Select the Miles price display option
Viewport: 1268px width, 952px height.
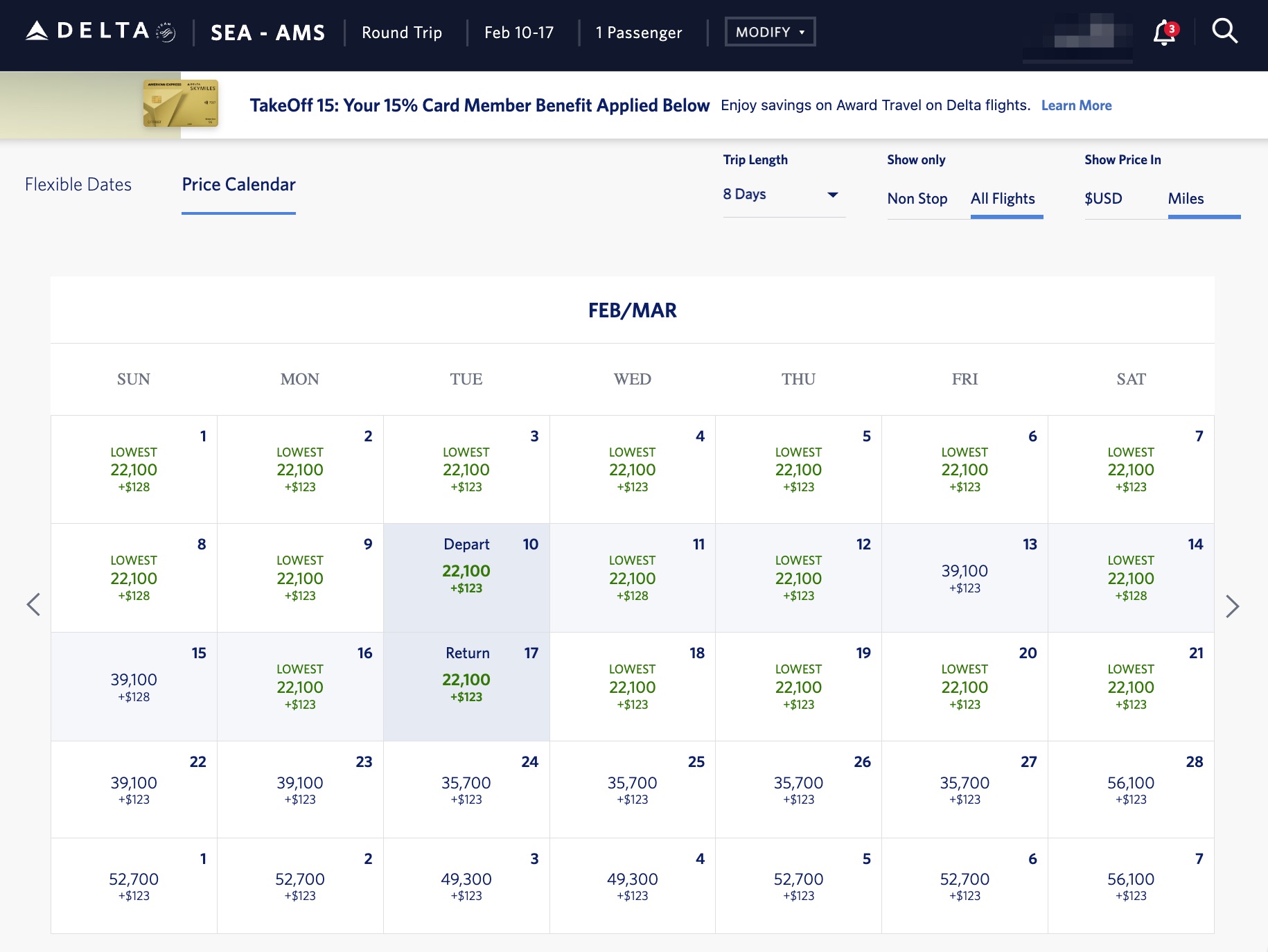pyautogui.click(x=1187, y=199)
